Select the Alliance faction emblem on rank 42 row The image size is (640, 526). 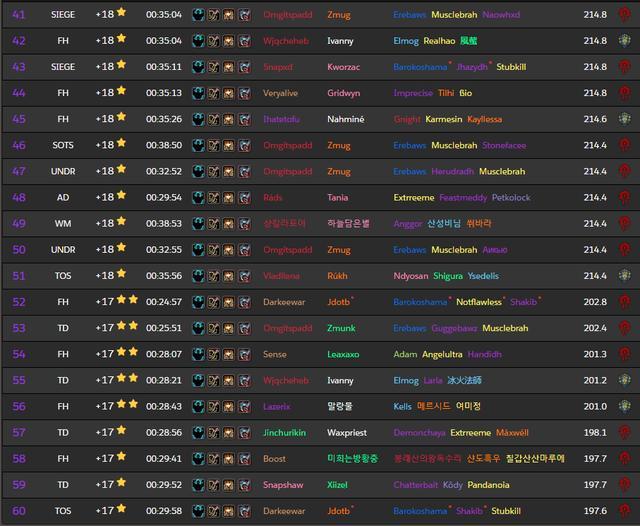tap(625, 41)
